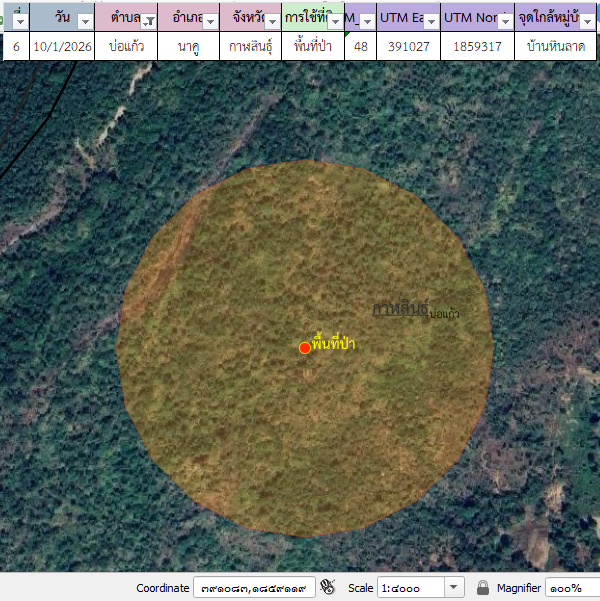Select the cell with value 1859317
Screen dimensions: 600x601
477,46
